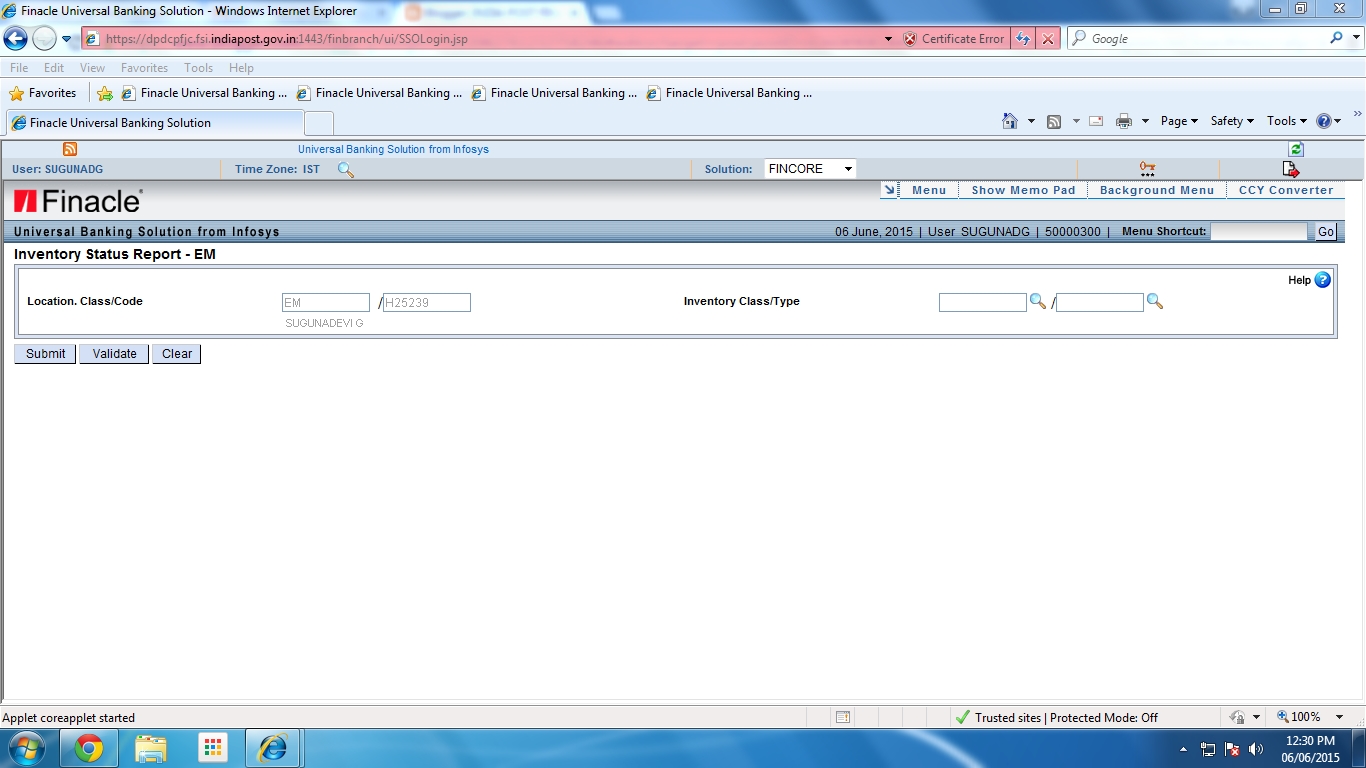
Task: Open the Safety dropdown in browser toolbar
Action: coord(1231,120)
